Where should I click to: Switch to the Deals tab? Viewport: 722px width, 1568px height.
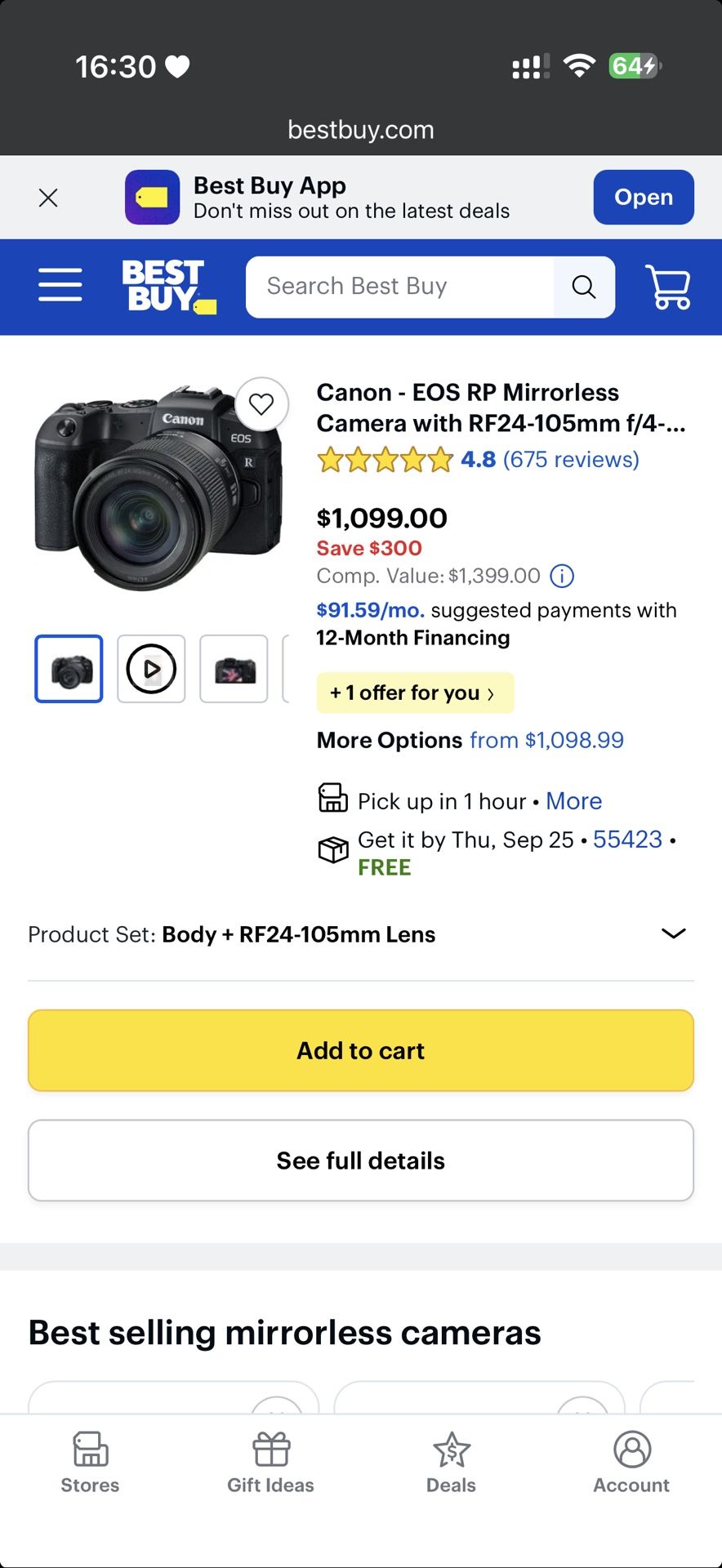(451, 1462)
